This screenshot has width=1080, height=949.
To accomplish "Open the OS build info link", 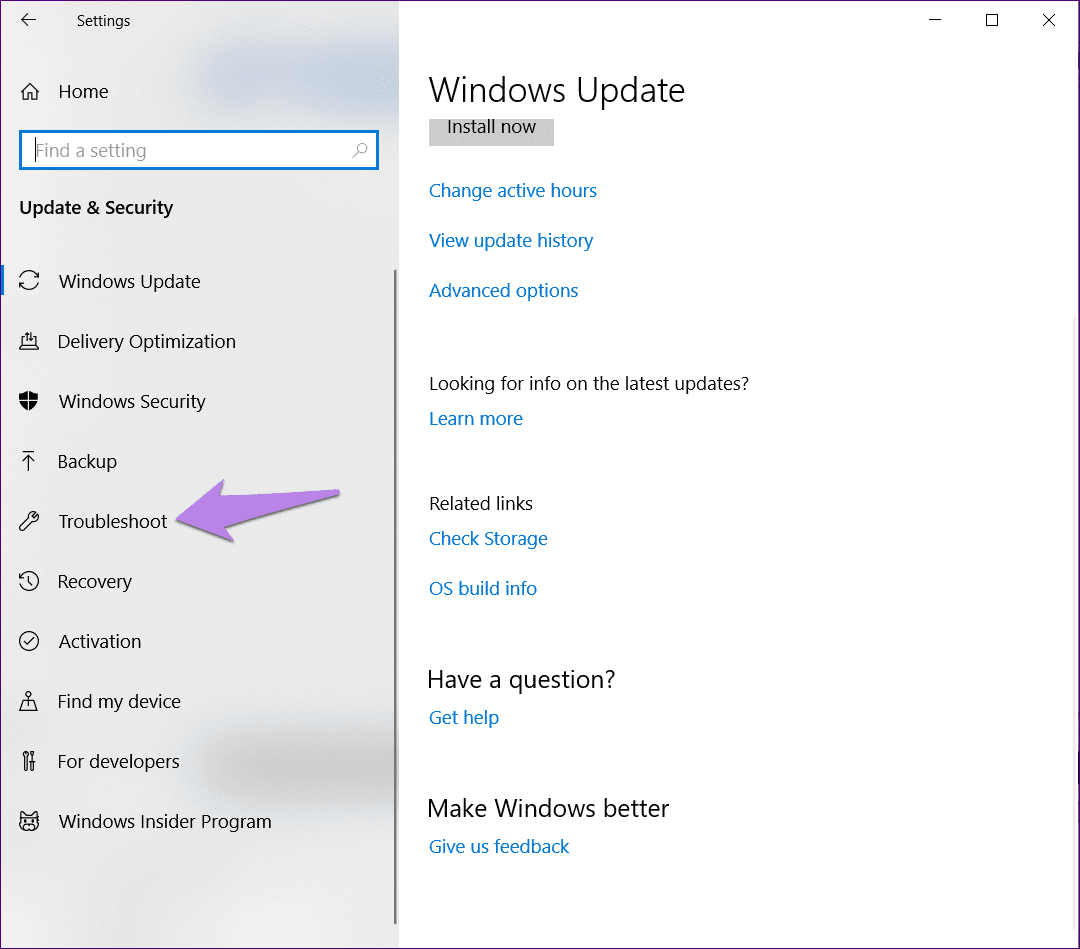I will pos(482,588).
